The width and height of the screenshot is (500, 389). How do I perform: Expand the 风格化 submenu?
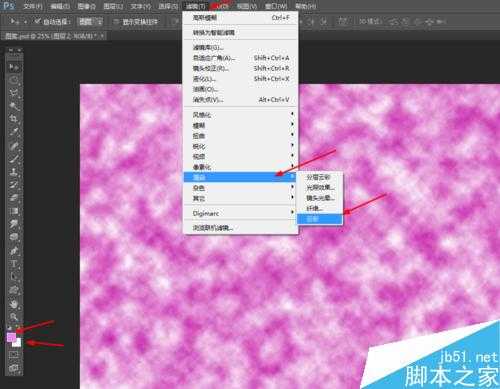coord(240,115)
